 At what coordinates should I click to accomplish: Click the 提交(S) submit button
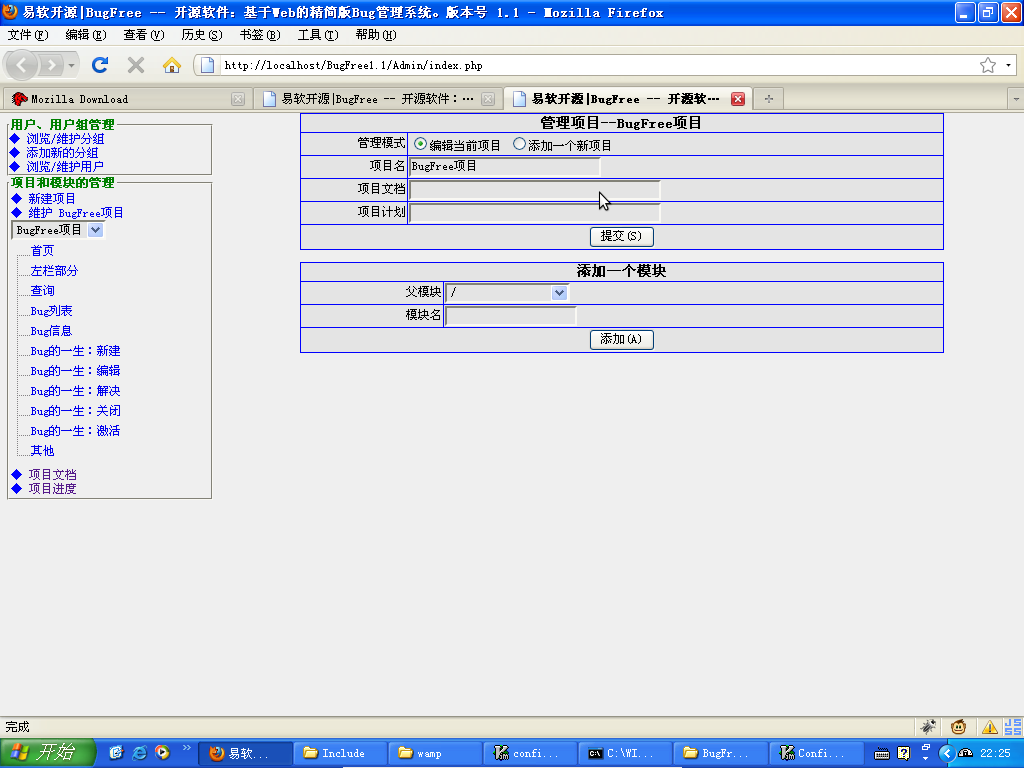point(621,236)
